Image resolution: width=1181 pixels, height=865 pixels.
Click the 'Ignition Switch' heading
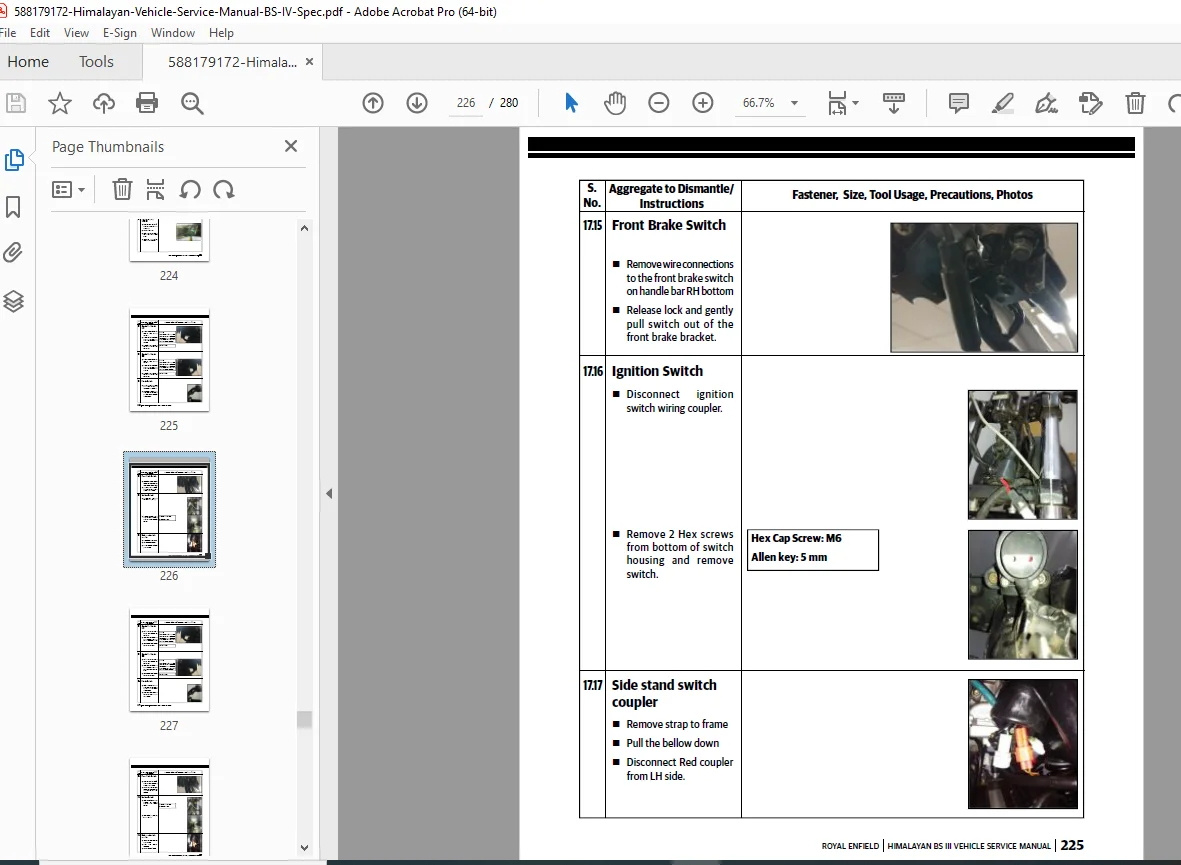point(657,371)
